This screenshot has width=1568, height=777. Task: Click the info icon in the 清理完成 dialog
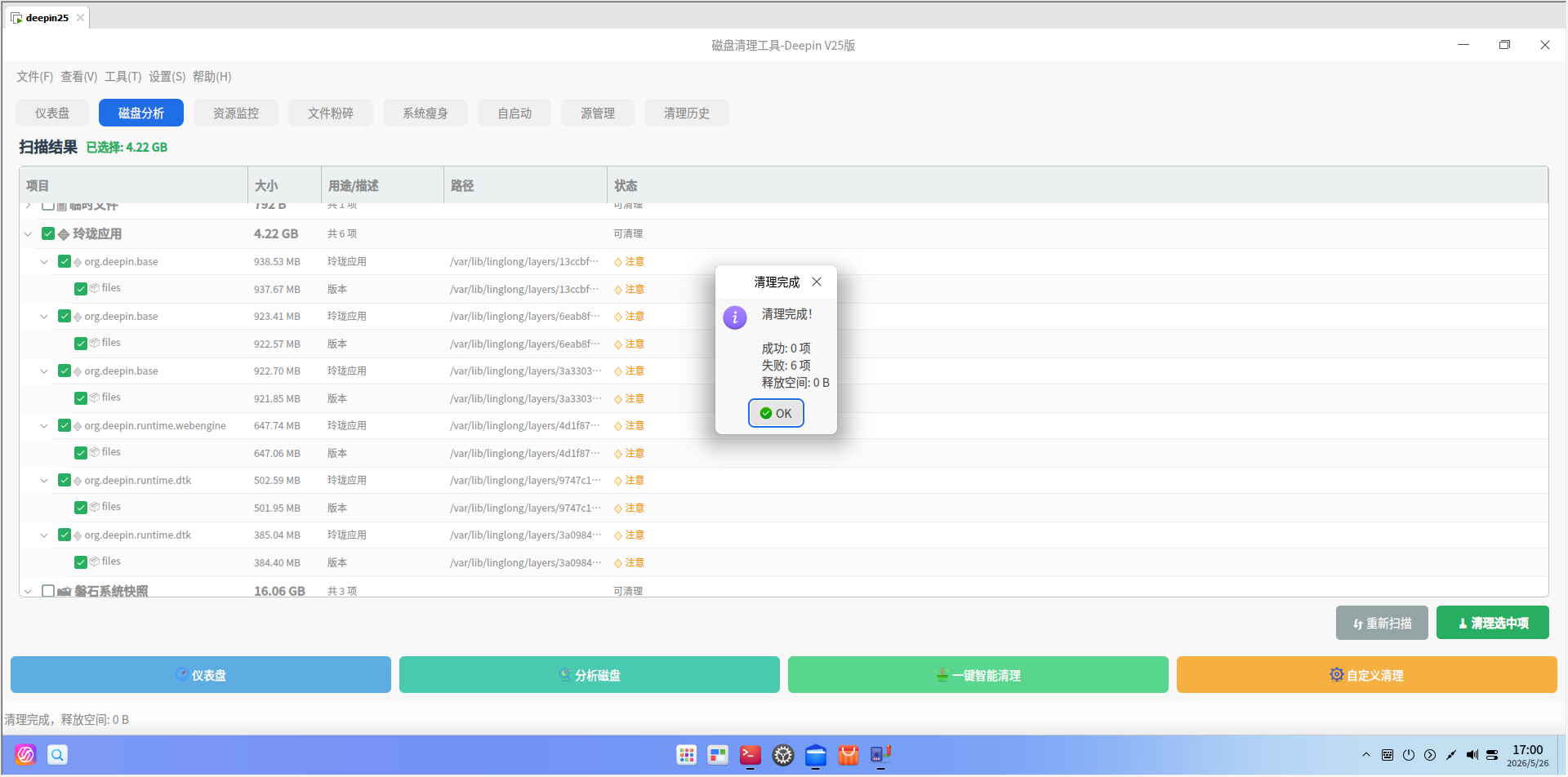(735, 317)
